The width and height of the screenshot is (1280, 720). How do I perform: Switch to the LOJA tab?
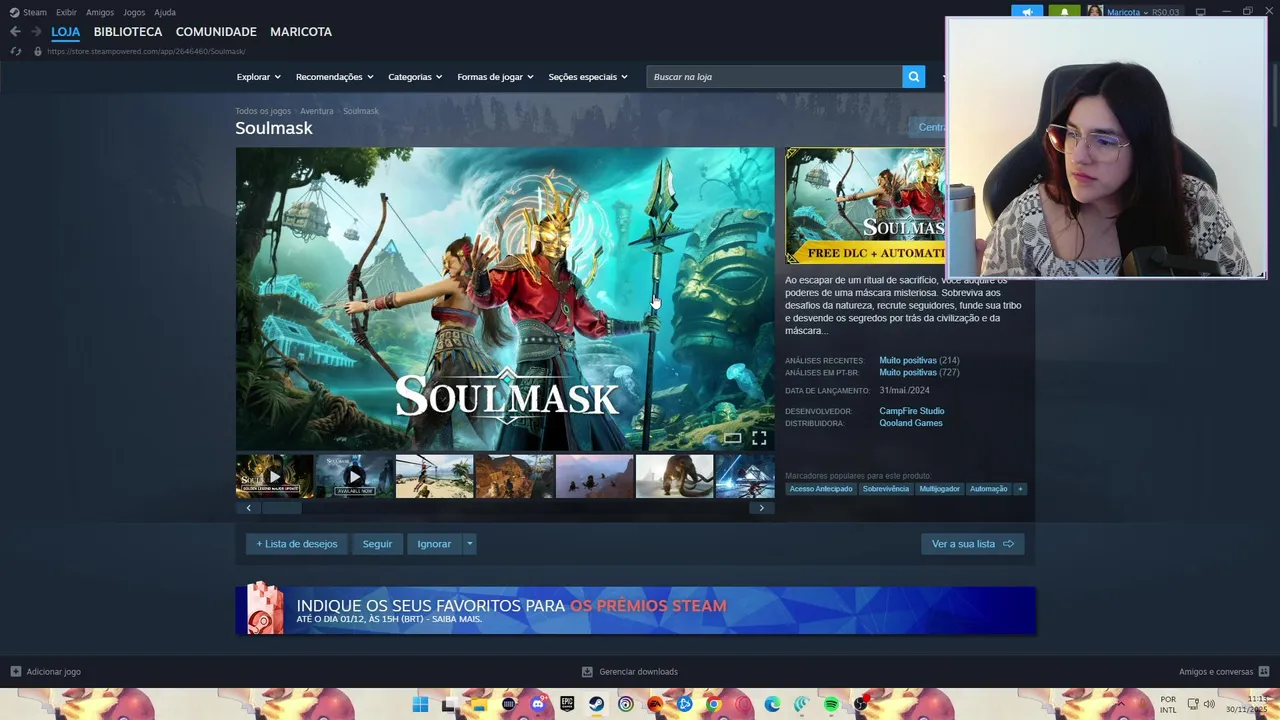(66, 32)
